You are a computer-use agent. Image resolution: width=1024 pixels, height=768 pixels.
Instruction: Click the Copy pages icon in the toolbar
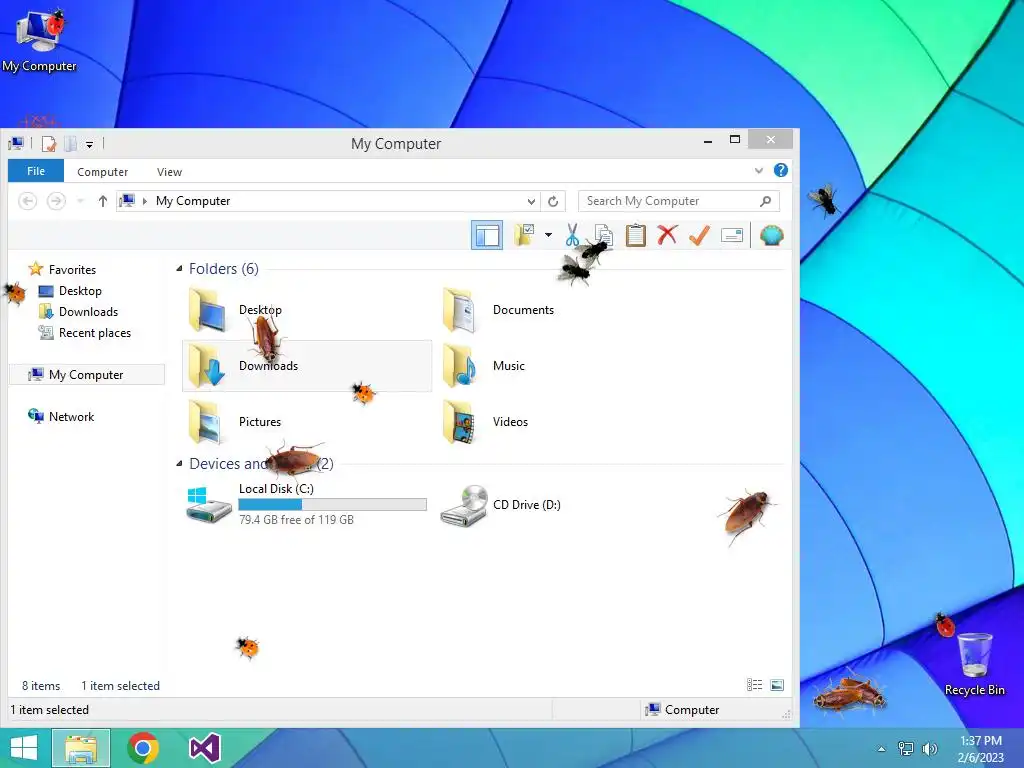[603, 235]
